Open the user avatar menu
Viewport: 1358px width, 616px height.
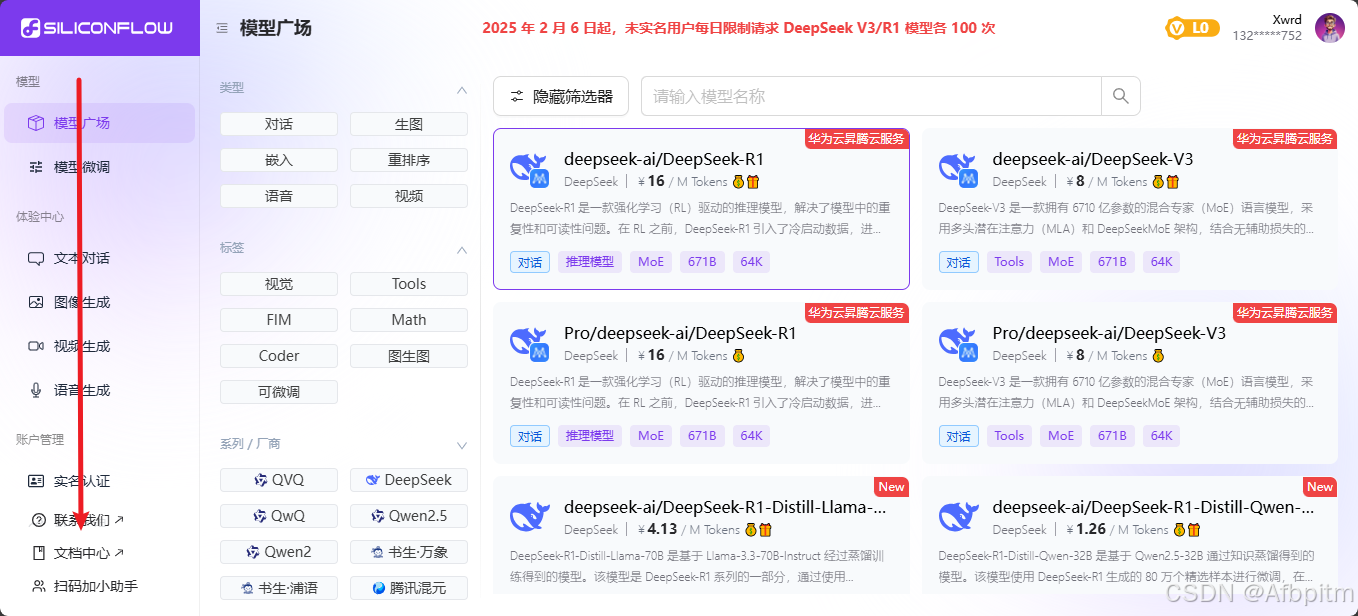(x=1329, y=28)
